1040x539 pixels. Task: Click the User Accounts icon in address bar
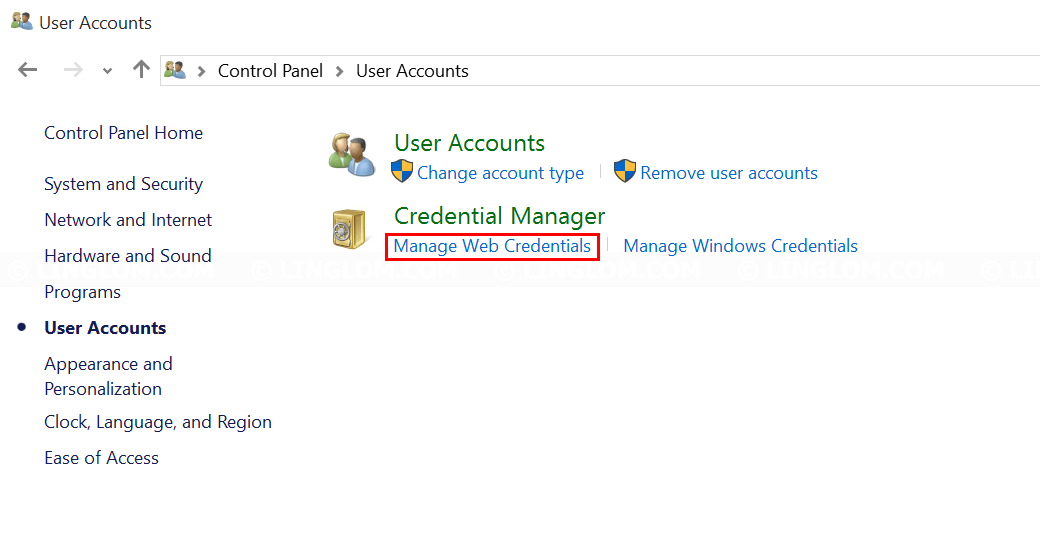click(175, 70)
